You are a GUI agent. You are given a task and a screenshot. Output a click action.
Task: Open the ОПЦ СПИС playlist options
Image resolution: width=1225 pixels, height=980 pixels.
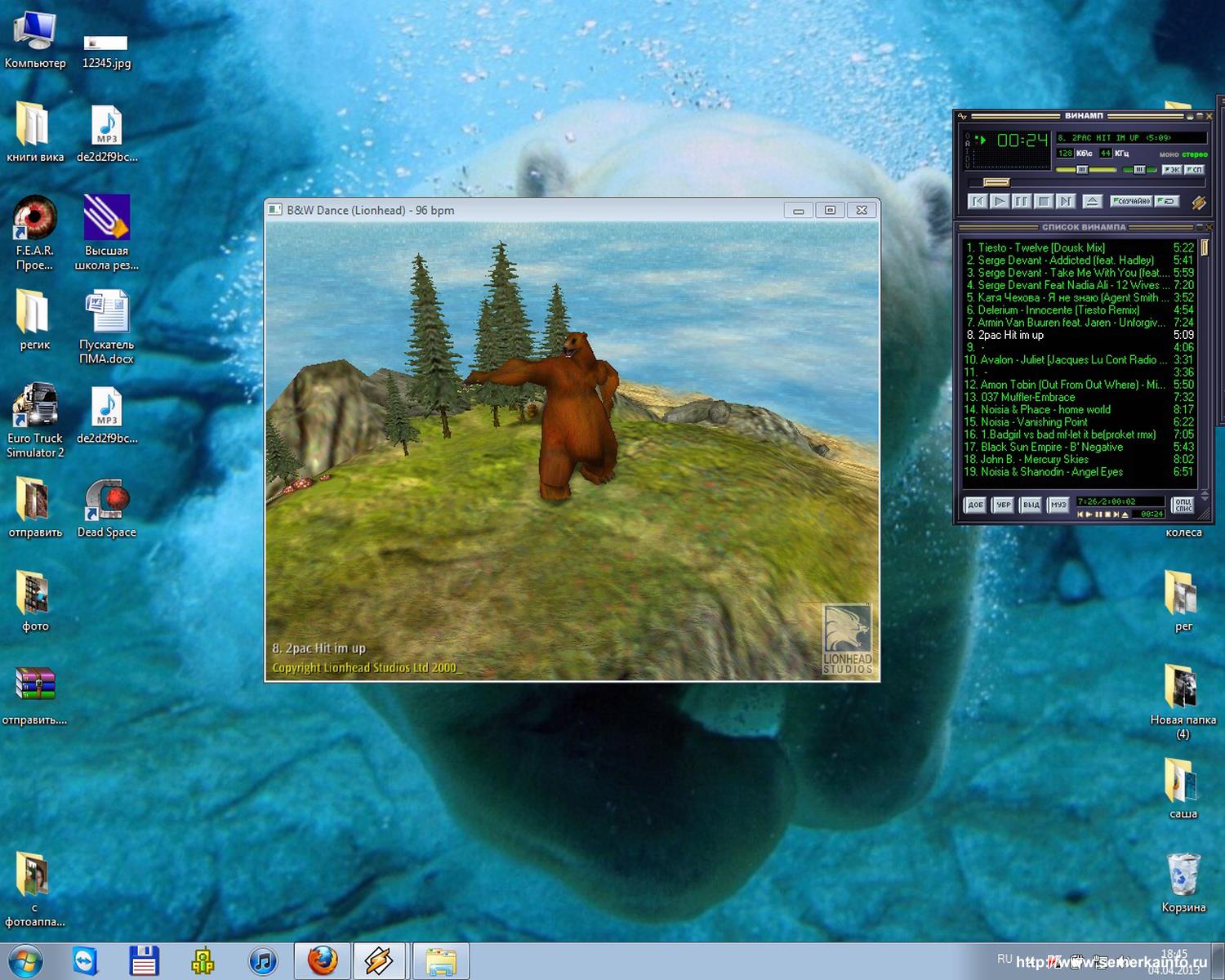pos(1183,506)
